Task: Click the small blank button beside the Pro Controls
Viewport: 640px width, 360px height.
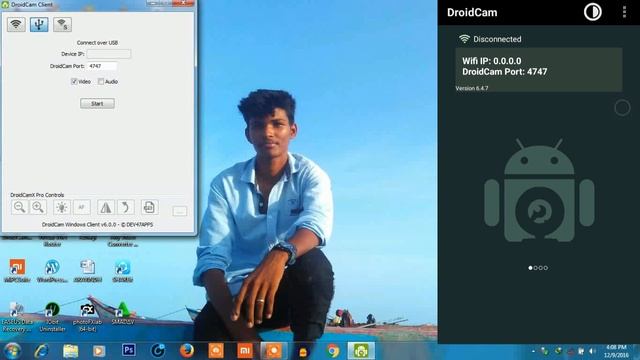Action: [x=180, y=211]
